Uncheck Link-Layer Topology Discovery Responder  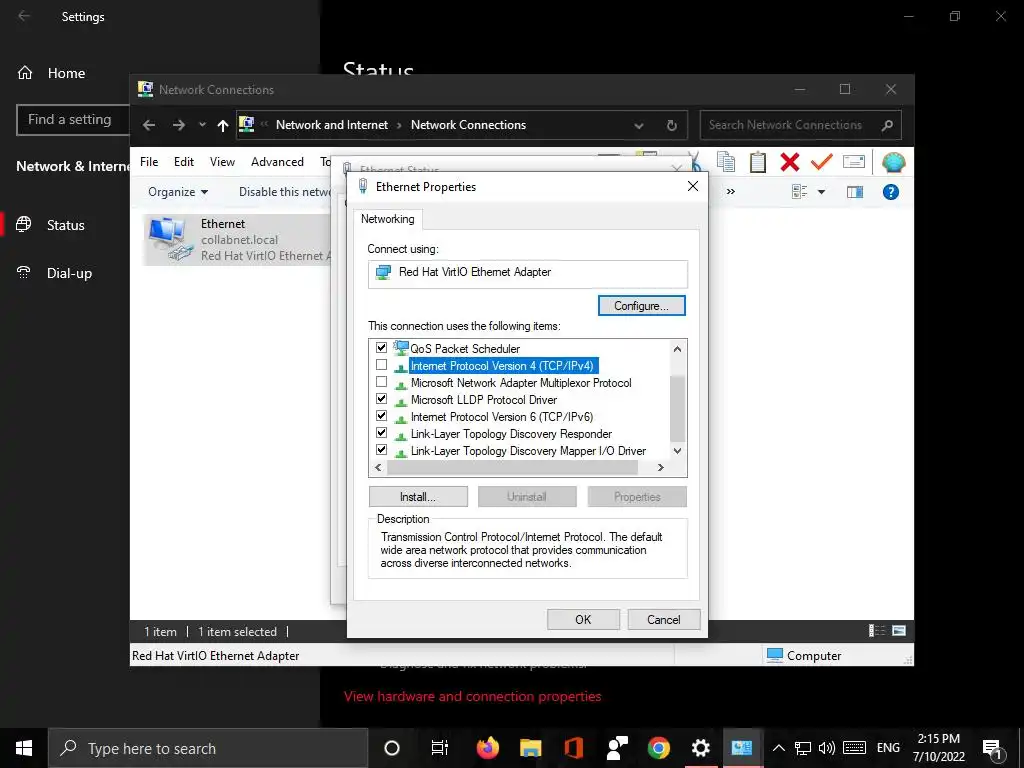(x=381, y=432)
